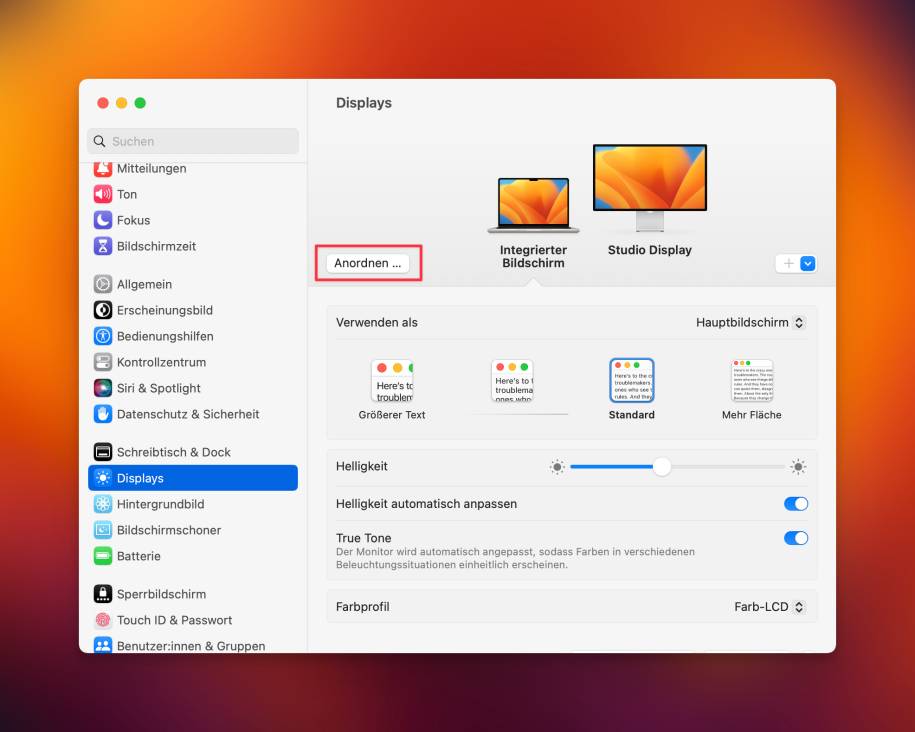
Task: Turn off True Tone
Action: click(796, 538)
